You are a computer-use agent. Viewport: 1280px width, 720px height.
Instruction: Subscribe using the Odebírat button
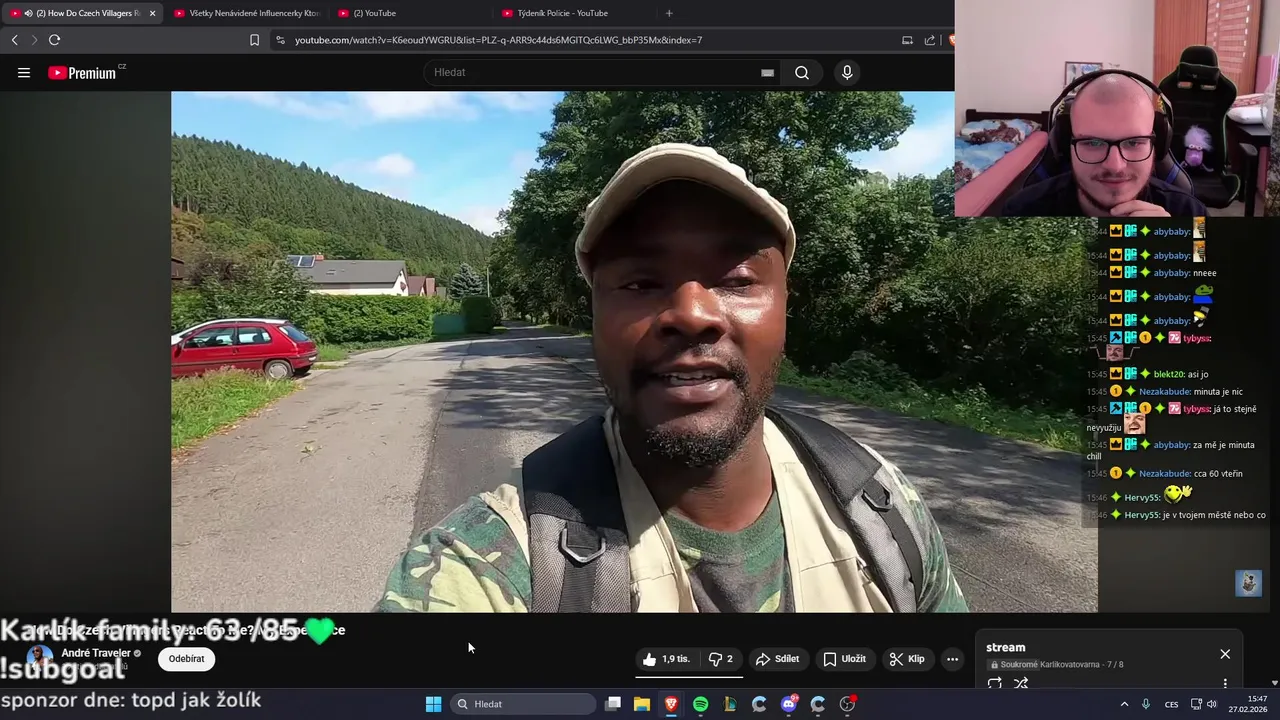click(186, 658)
